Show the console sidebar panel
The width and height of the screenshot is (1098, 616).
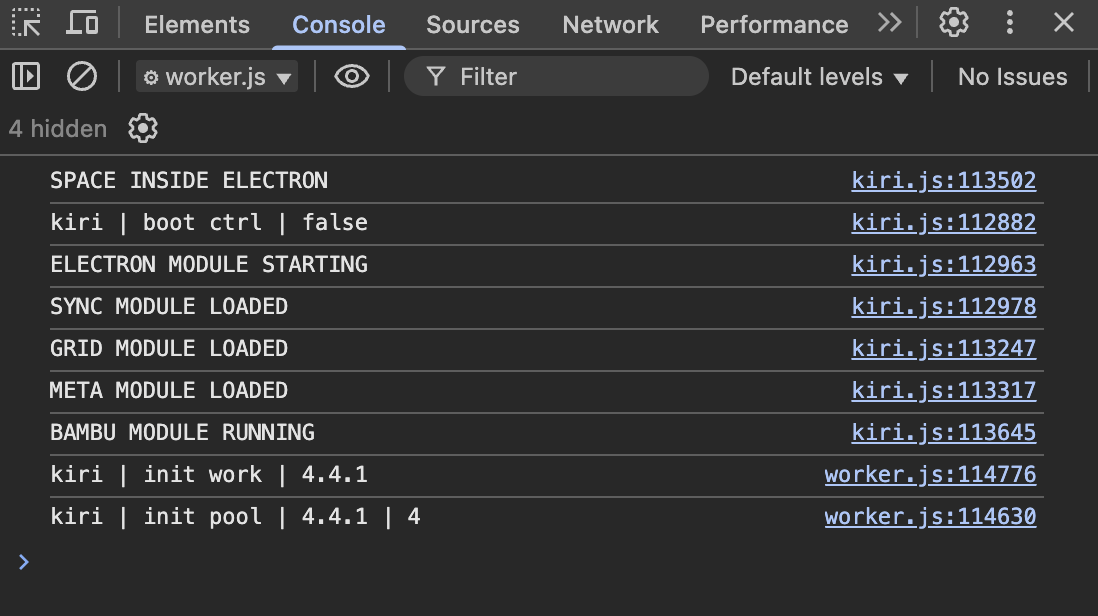(x=26, y=76)
